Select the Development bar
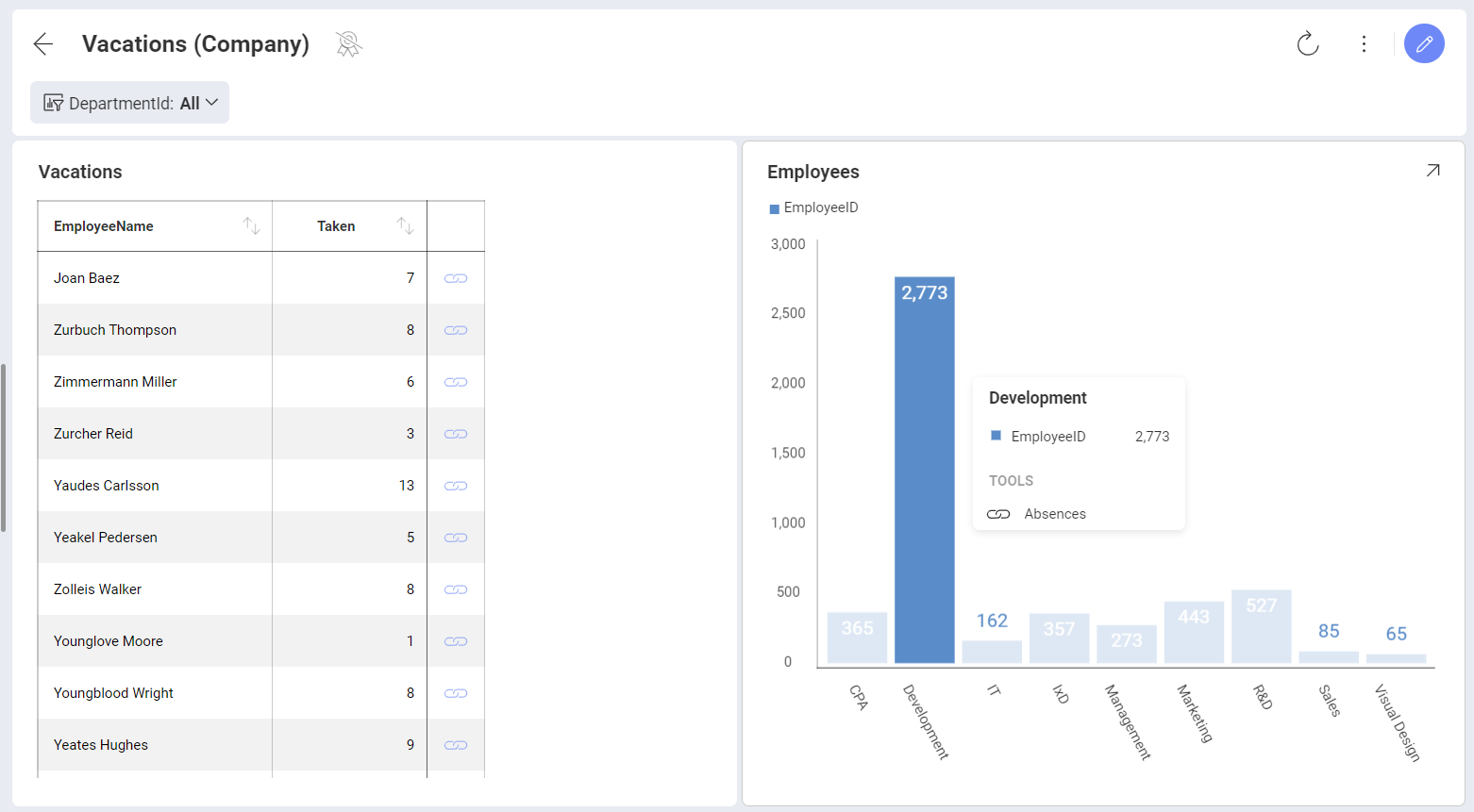 925,470
